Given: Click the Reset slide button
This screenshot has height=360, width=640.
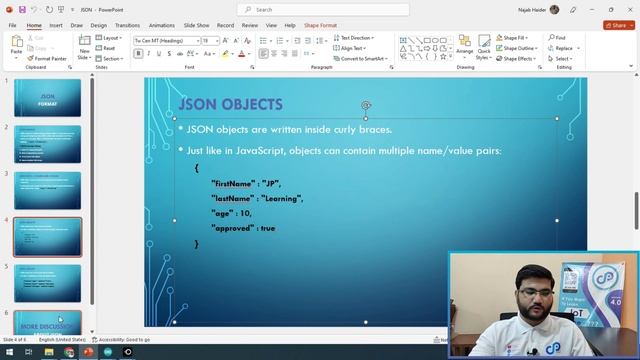Looking at the screenshot, I should (105, 48).
